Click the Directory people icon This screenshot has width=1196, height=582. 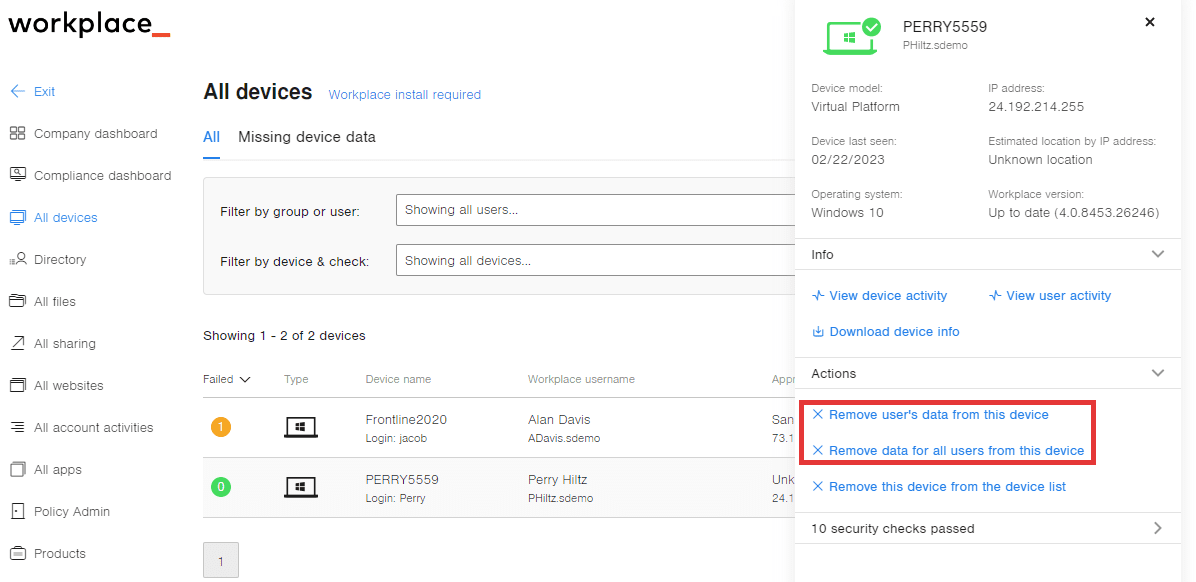18,259
